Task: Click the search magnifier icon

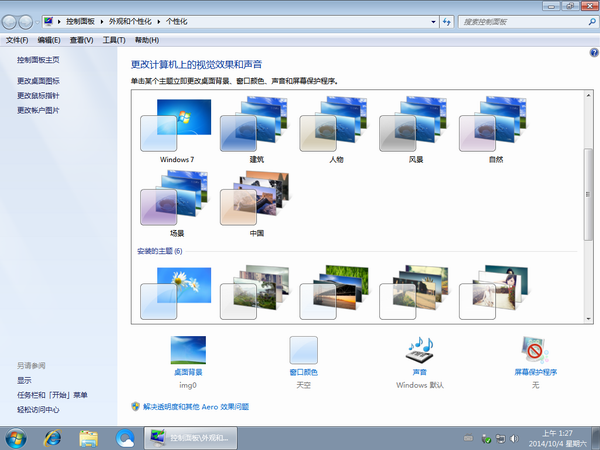Action: [x=592, y=22]
